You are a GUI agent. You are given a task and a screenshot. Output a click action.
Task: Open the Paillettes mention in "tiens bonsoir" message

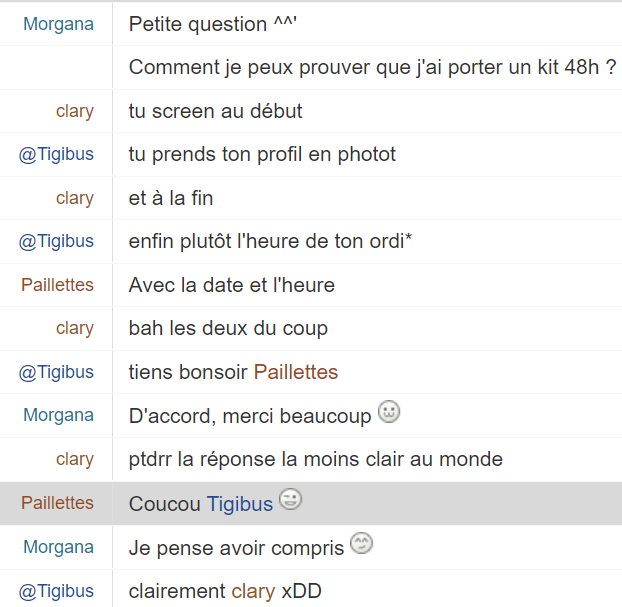pos(296,372)
